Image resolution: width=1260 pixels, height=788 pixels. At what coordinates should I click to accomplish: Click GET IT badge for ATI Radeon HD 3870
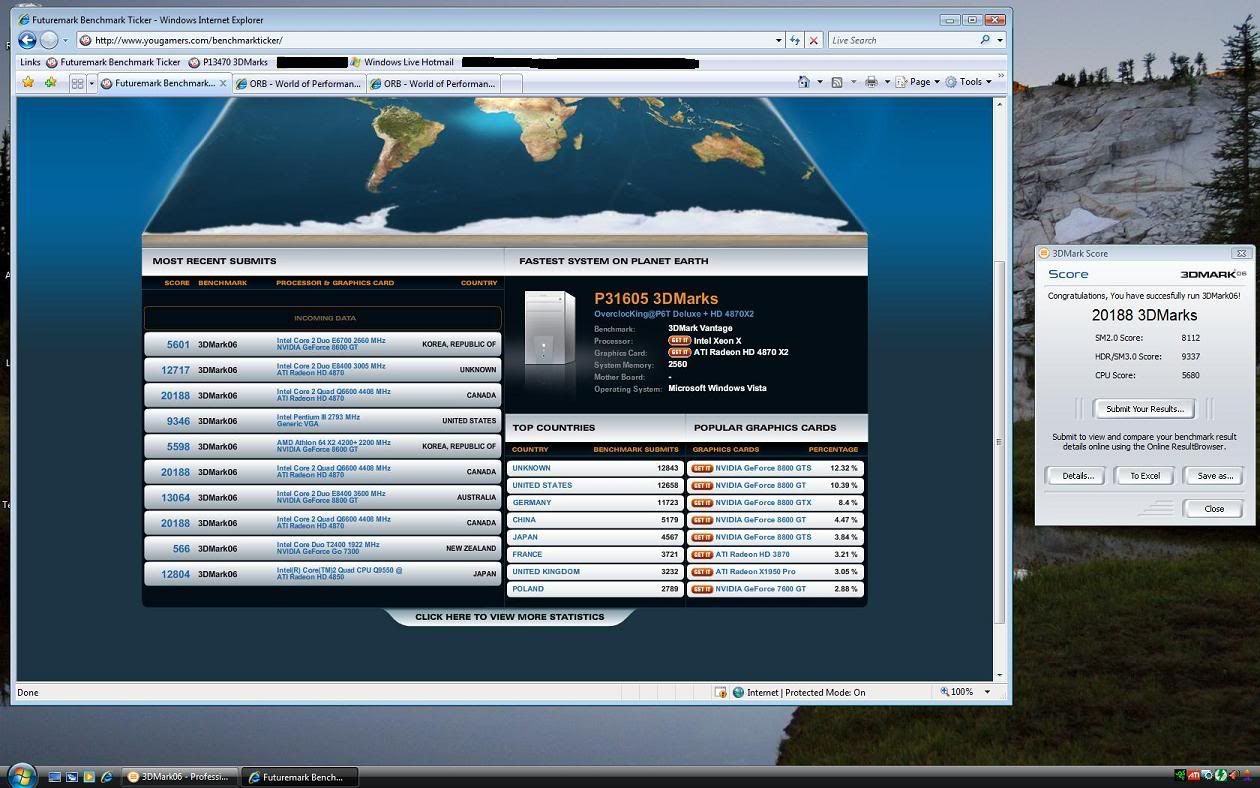pos(702,554)
